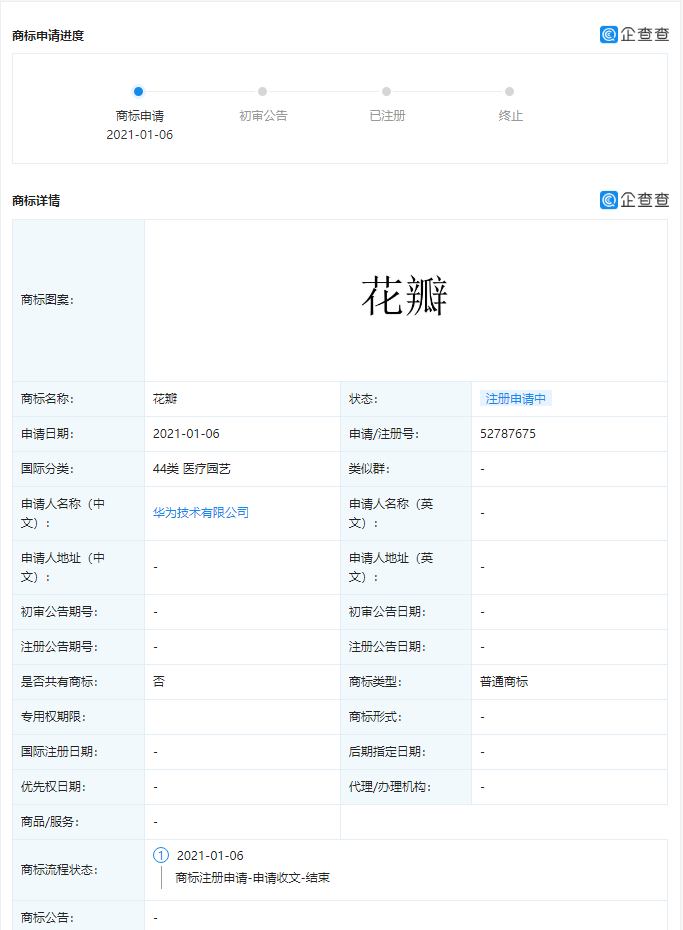Click the 商标申请进度 section heading
Viewport: 683px width, 930px height.
tap(48, 36)
